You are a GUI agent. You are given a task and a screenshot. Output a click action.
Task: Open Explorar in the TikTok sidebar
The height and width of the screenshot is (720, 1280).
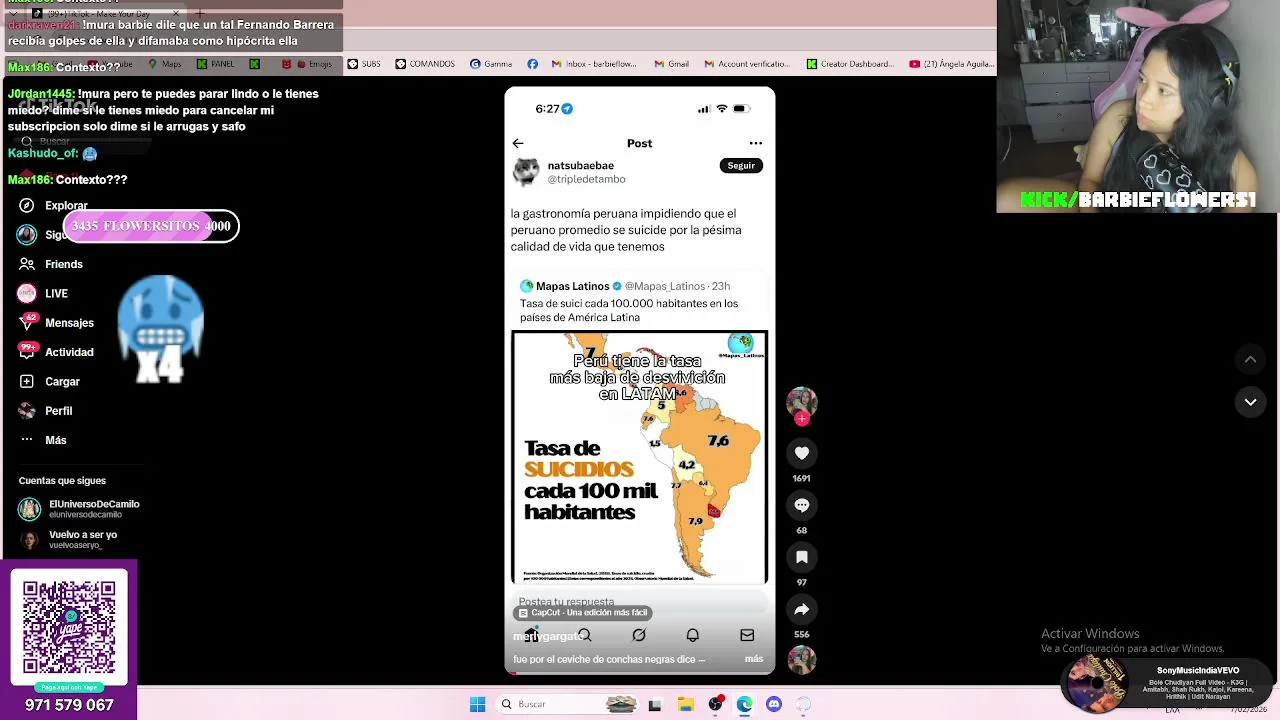[x=66, y=206]
